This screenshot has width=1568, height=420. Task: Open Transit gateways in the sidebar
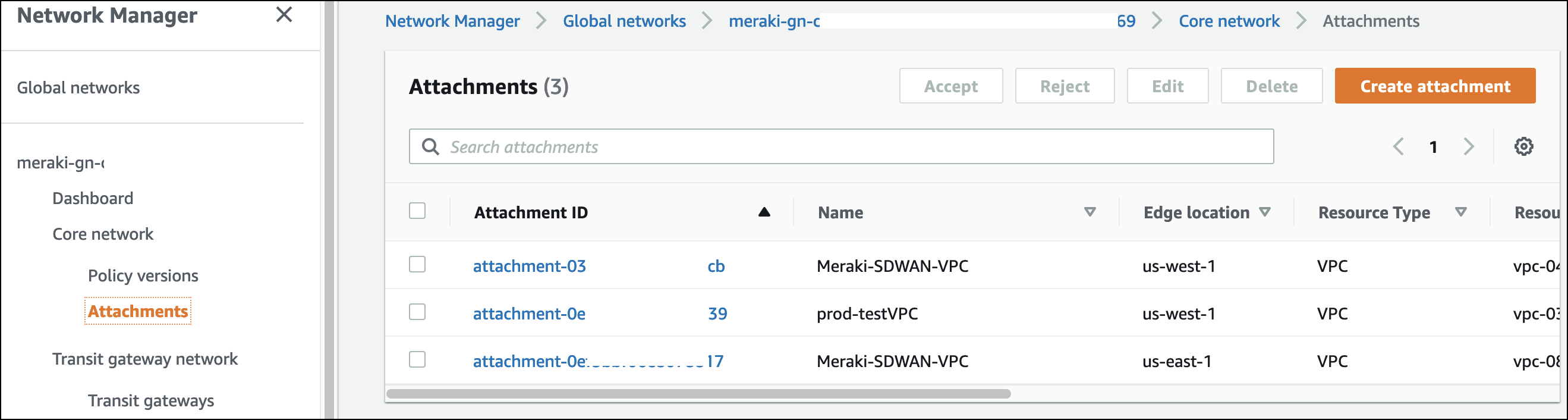(151, 400)
